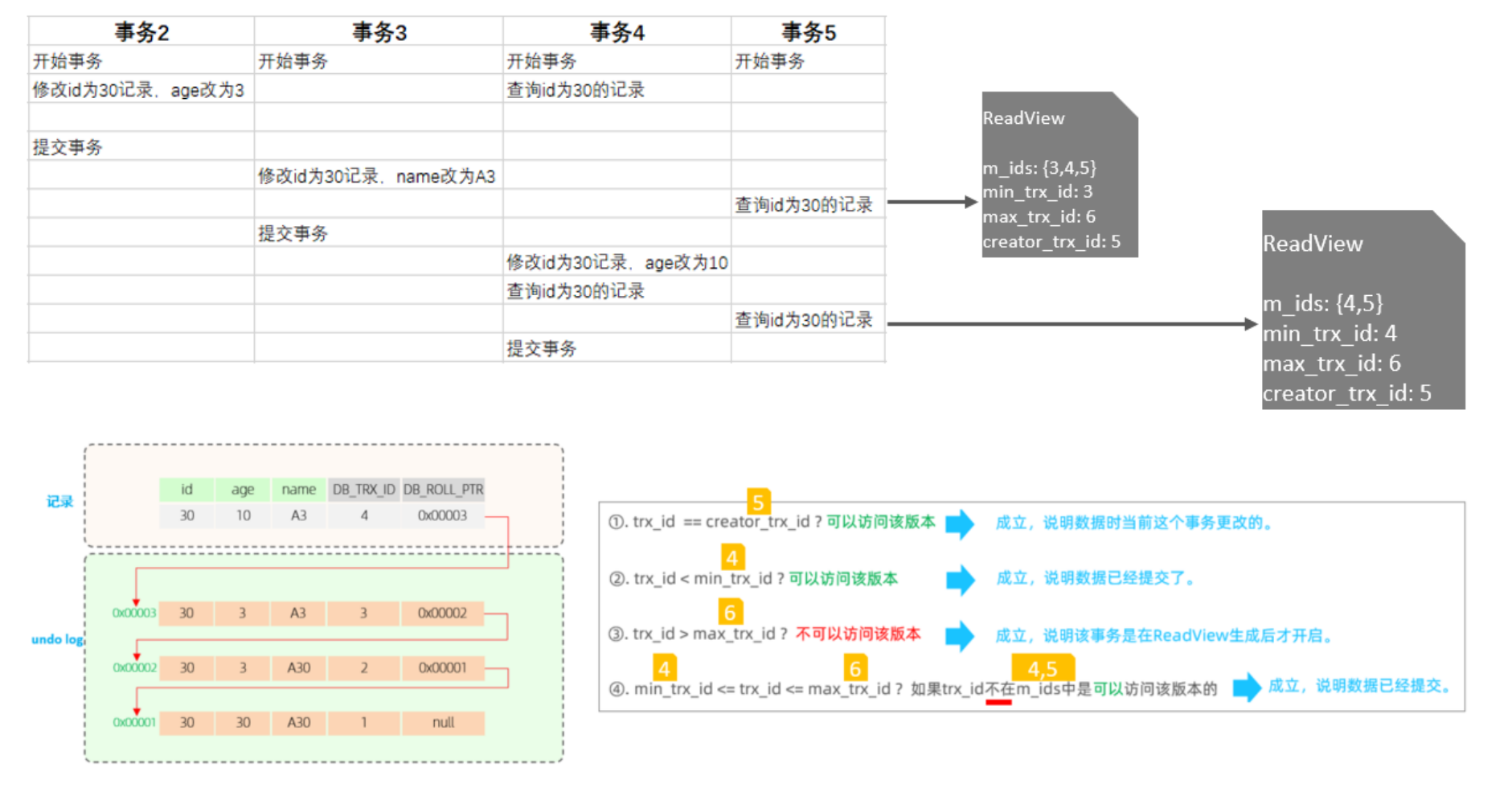Click 修改id为30记录 age改为10 cell
Screen dimensions: 1512x788
(x=617, y=263)
